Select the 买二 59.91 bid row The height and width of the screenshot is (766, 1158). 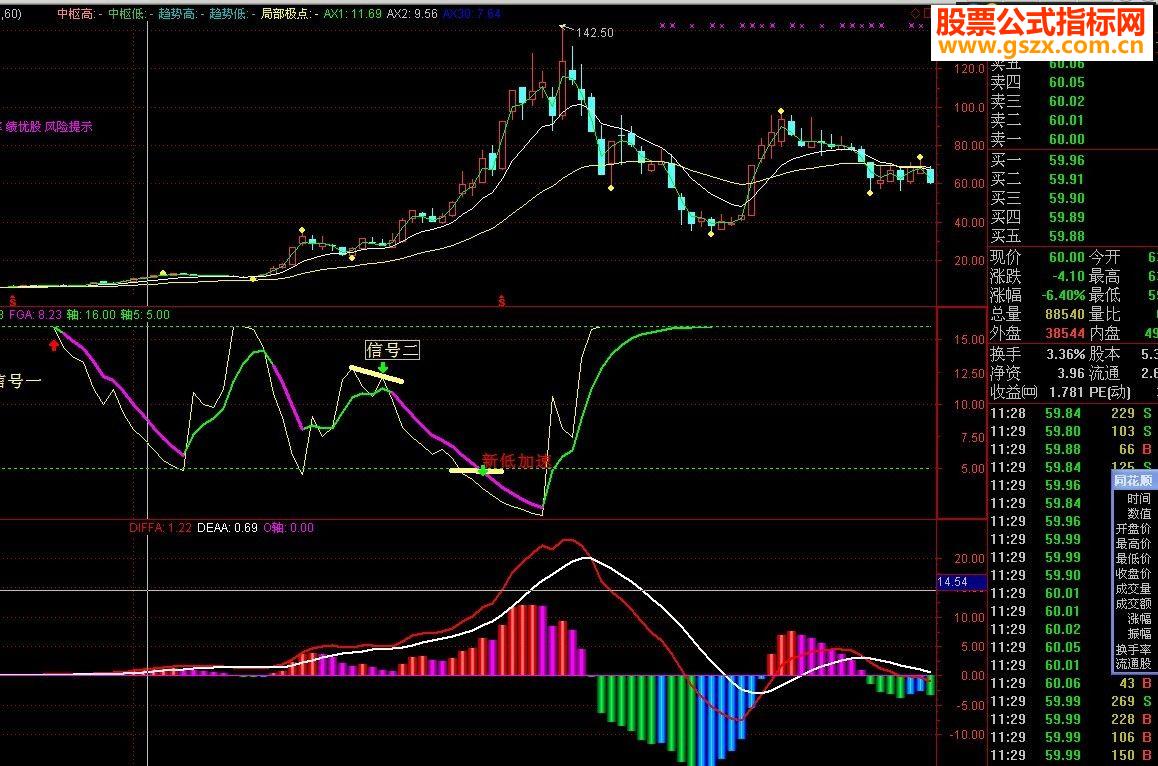(1038, 179)
